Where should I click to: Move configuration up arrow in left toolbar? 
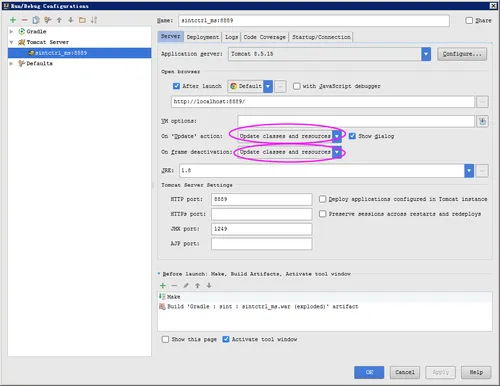click(59, 20)
